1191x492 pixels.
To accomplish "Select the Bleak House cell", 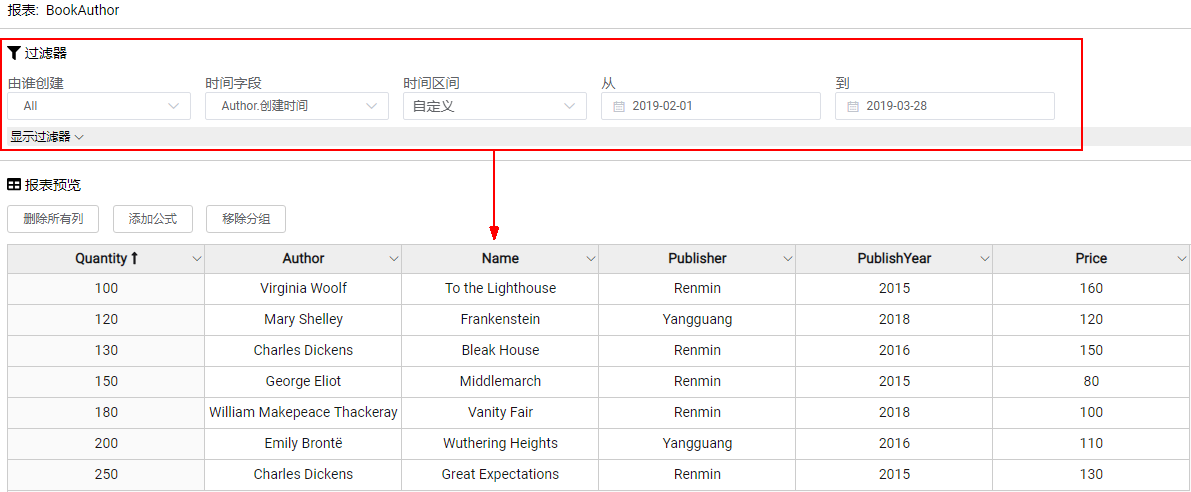I will point(501,351).
